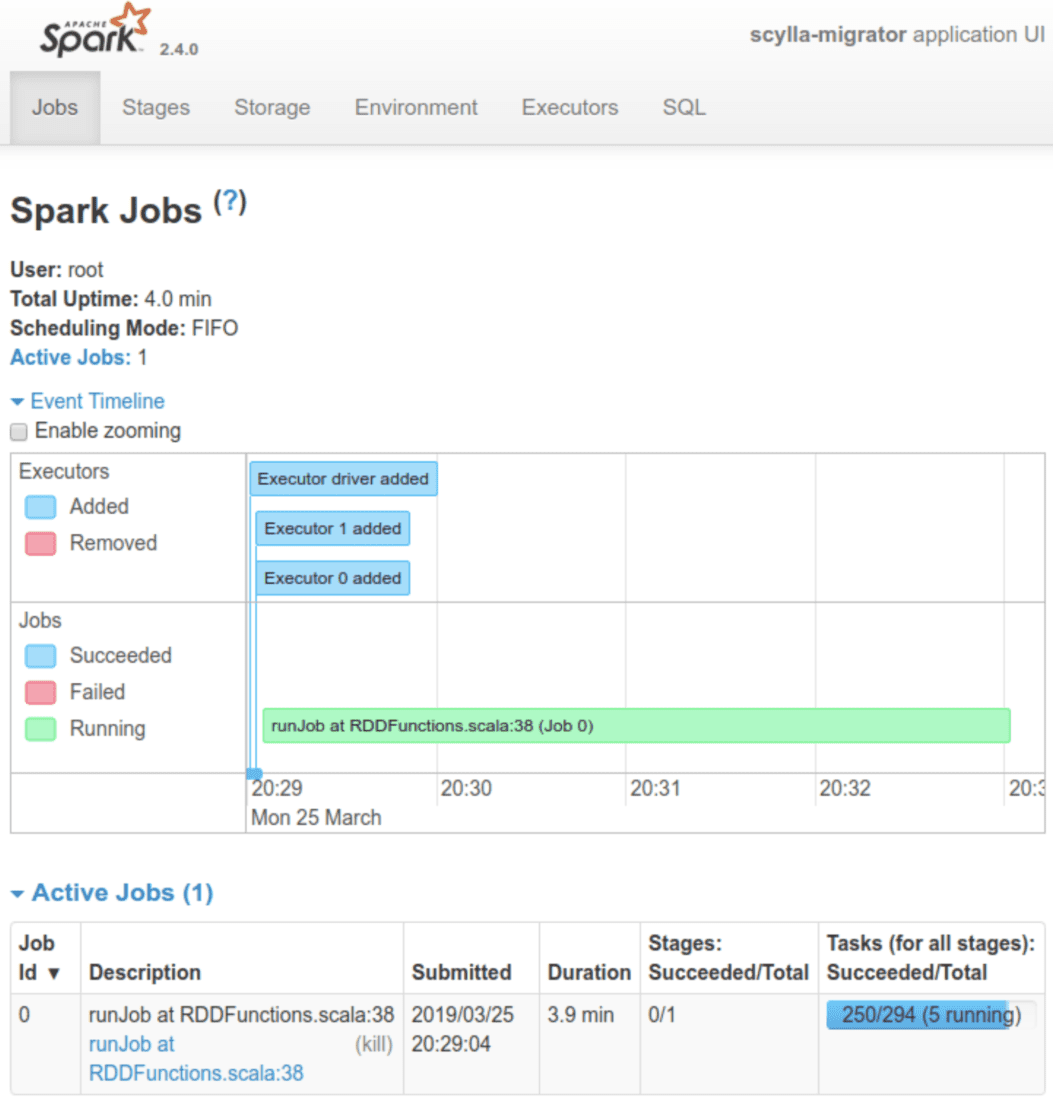The image size is (1053, 1100).
Task: Open the Storage tab
Action: click(x=271, y=107)
